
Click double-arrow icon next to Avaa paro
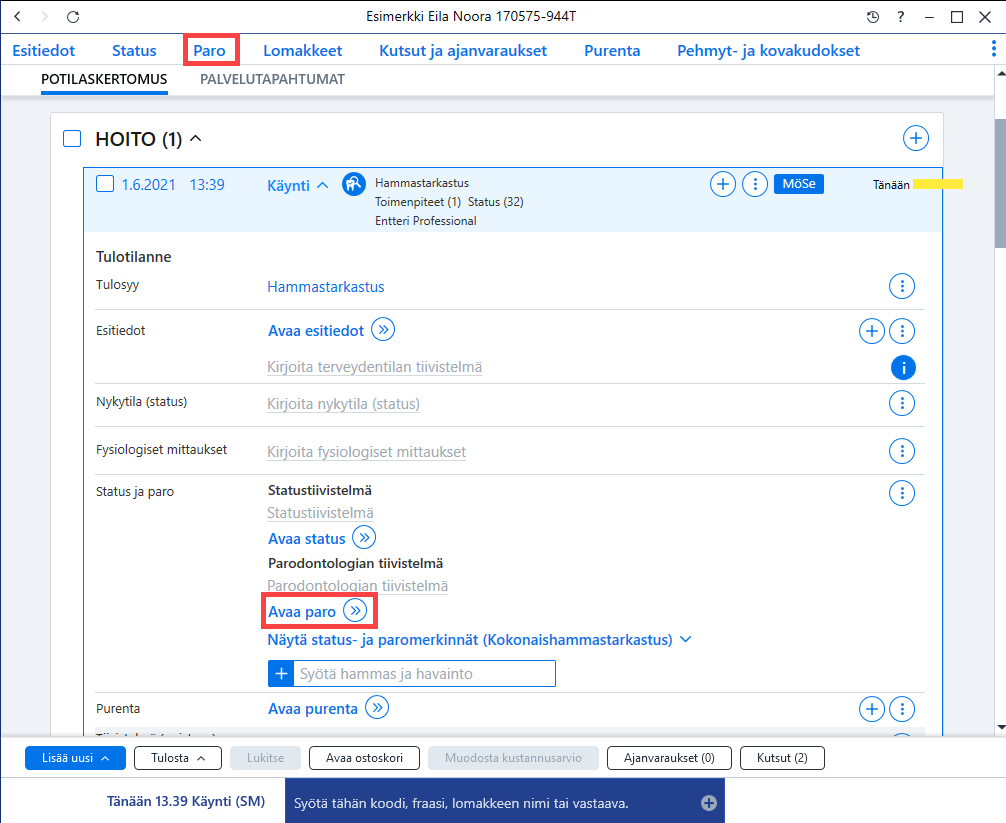[355, 610]
